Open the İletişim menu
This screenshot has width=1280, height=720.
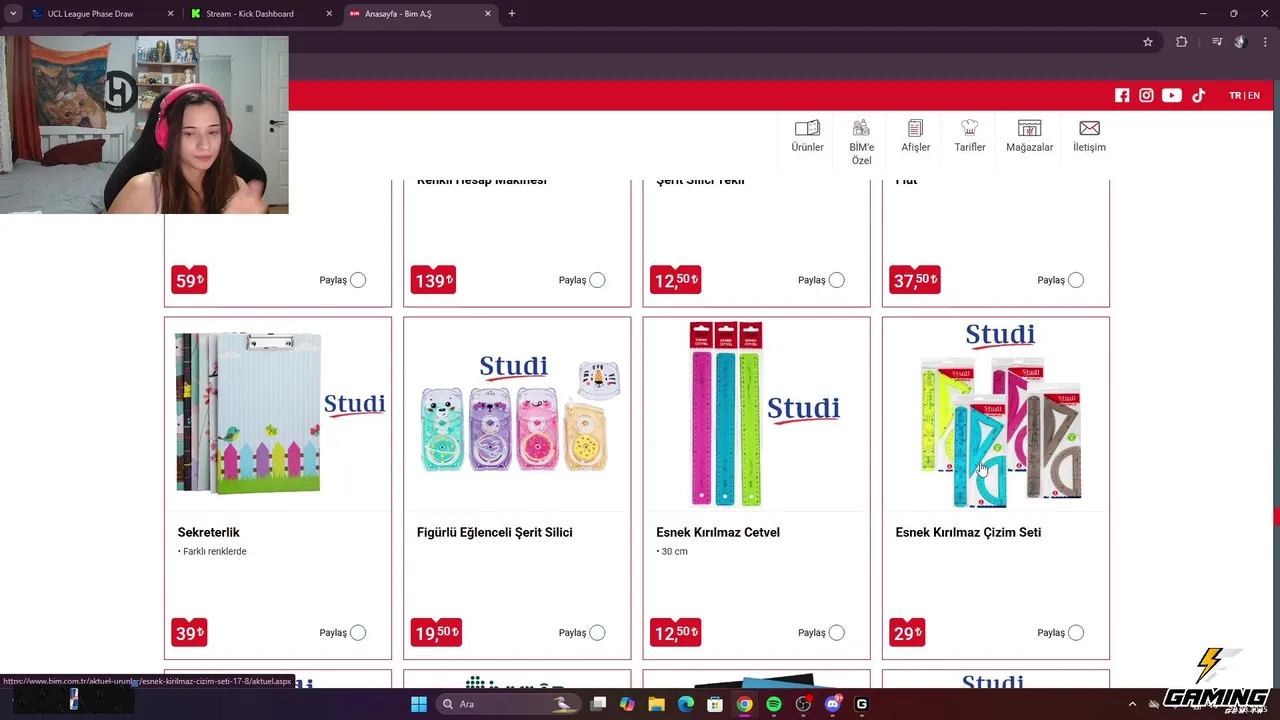[1089, 136]
